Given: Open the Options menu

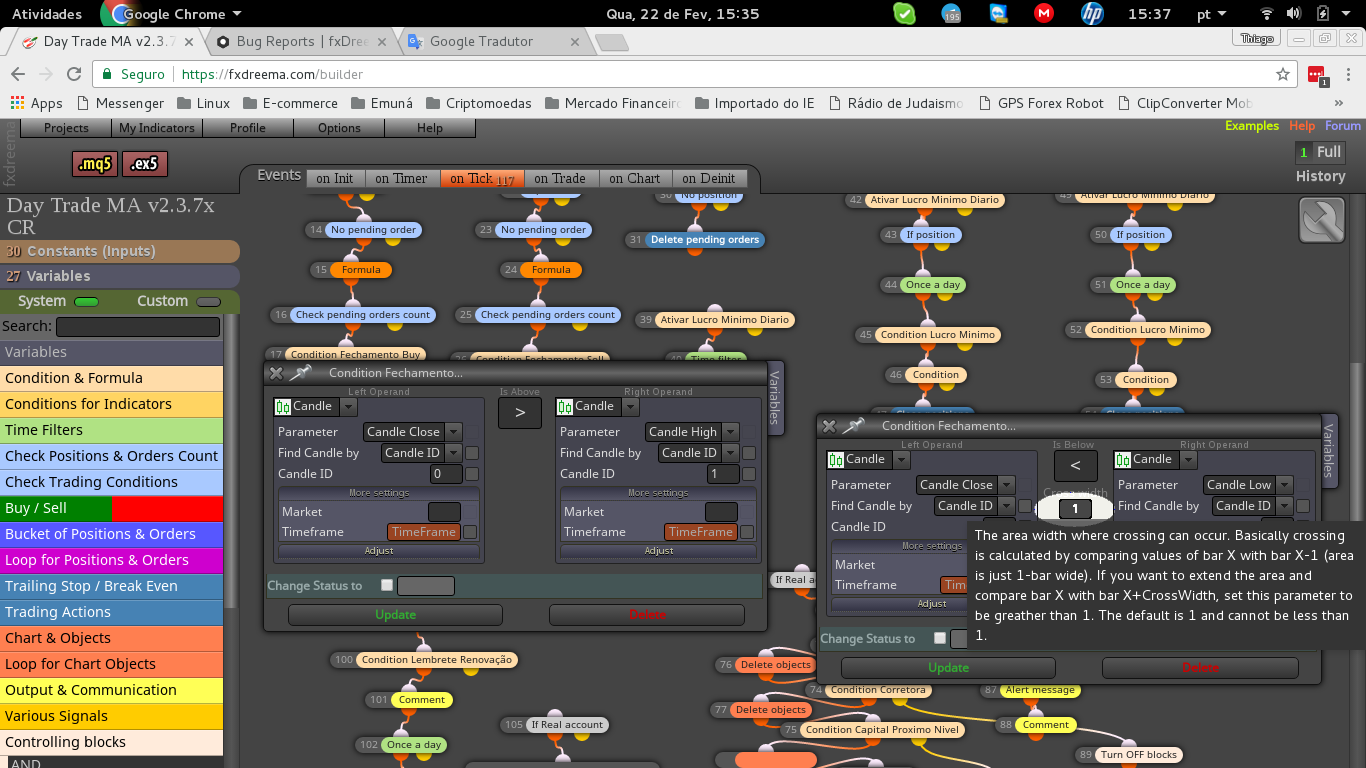Looking at the screenshot, I should (339, 128).
